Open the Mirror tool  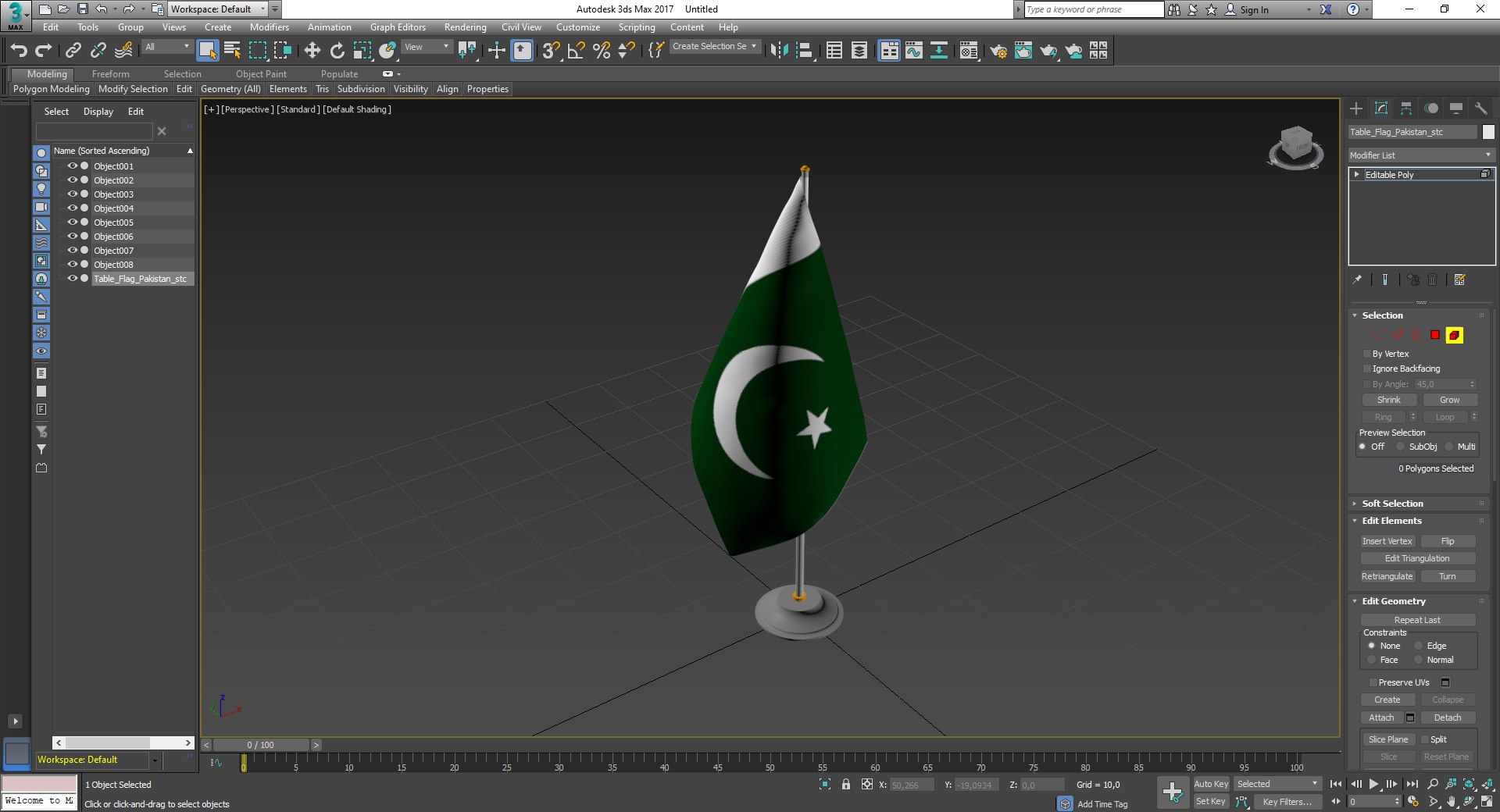779,51
